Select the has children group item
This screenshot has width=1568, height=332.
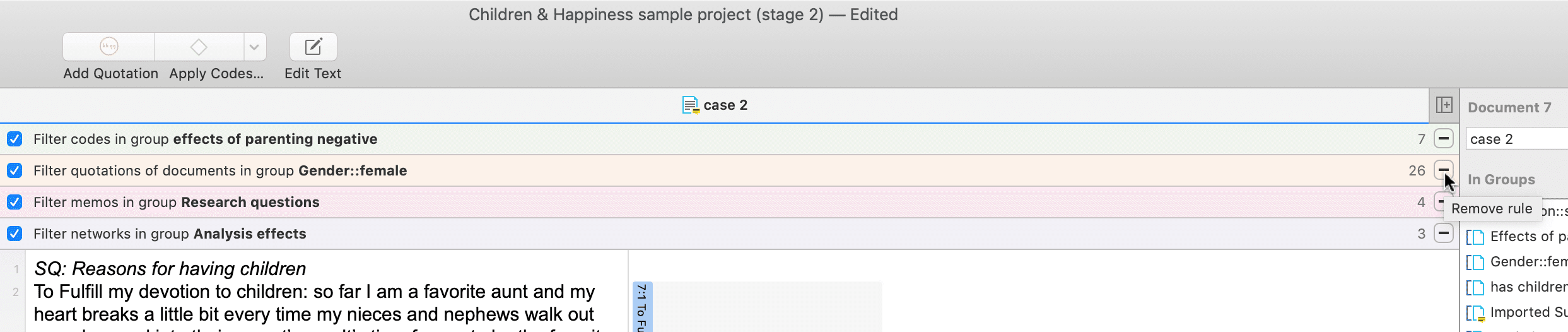tap(1516, 287)
